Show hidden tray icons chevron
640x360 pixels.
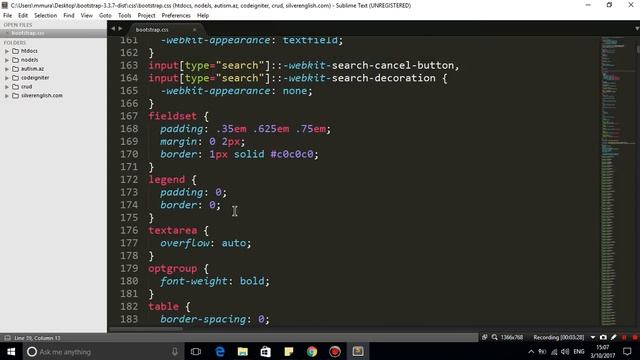531,351
